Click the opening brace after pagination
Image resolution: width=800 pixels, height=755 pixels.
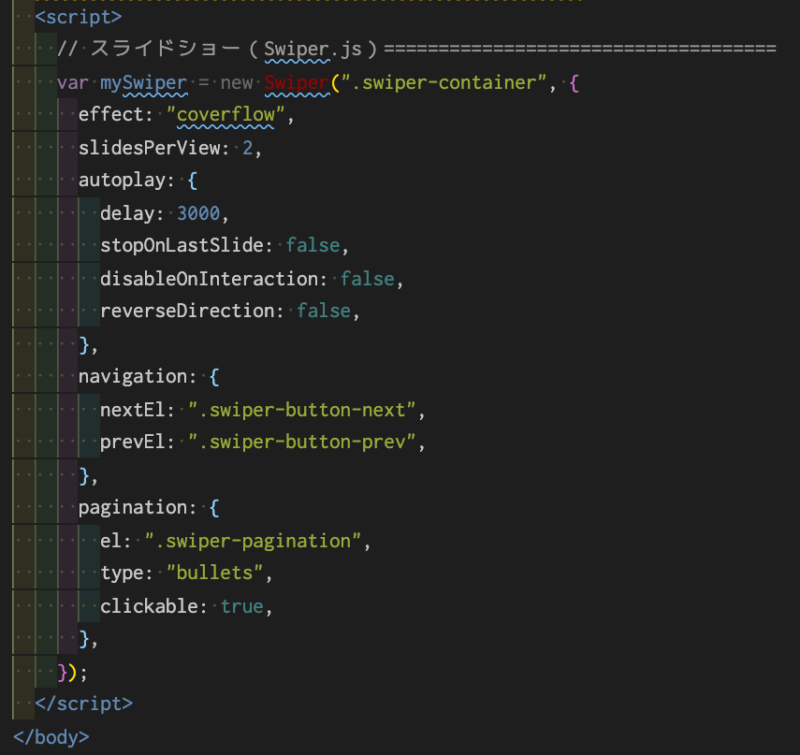pos(214,508)
